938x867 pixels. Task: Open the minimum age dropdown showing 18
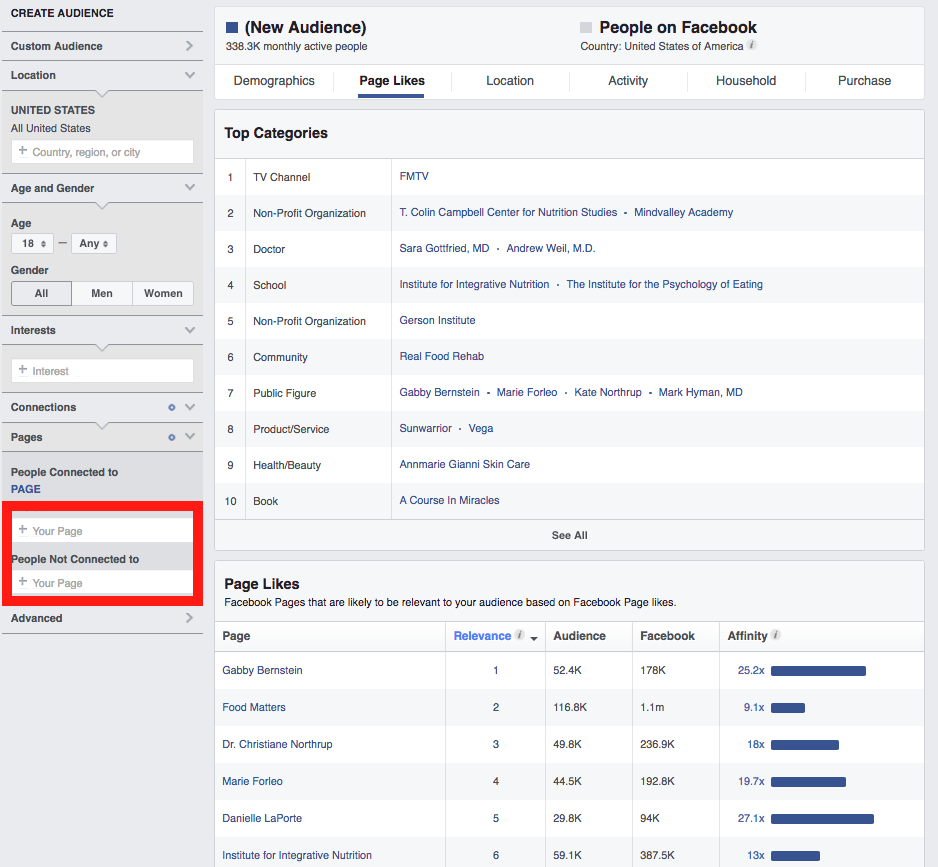(32, 243)
